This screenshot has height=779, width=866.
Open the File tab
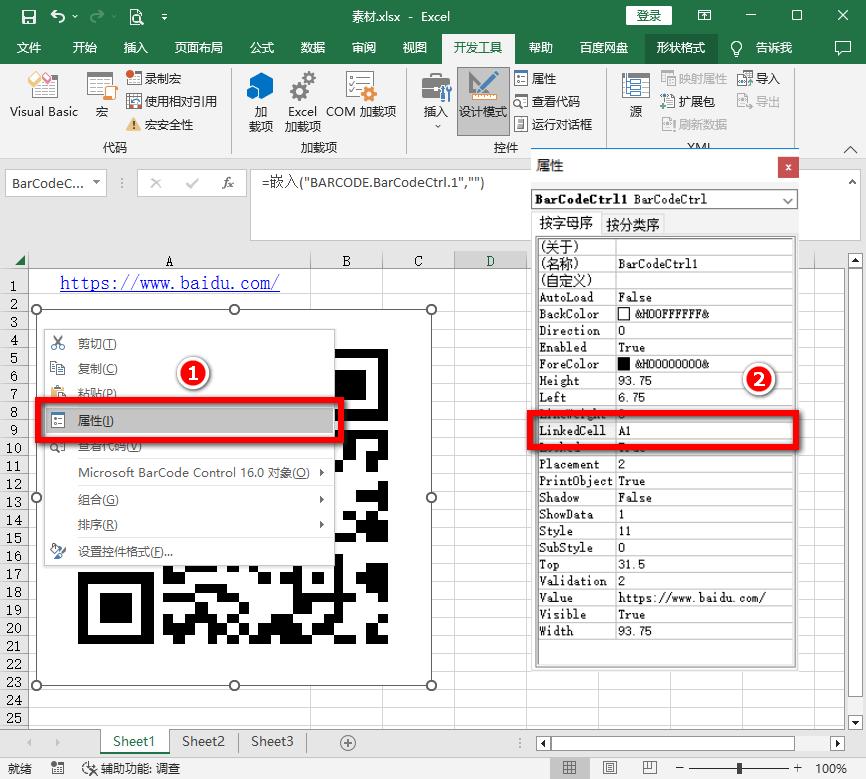29,48
